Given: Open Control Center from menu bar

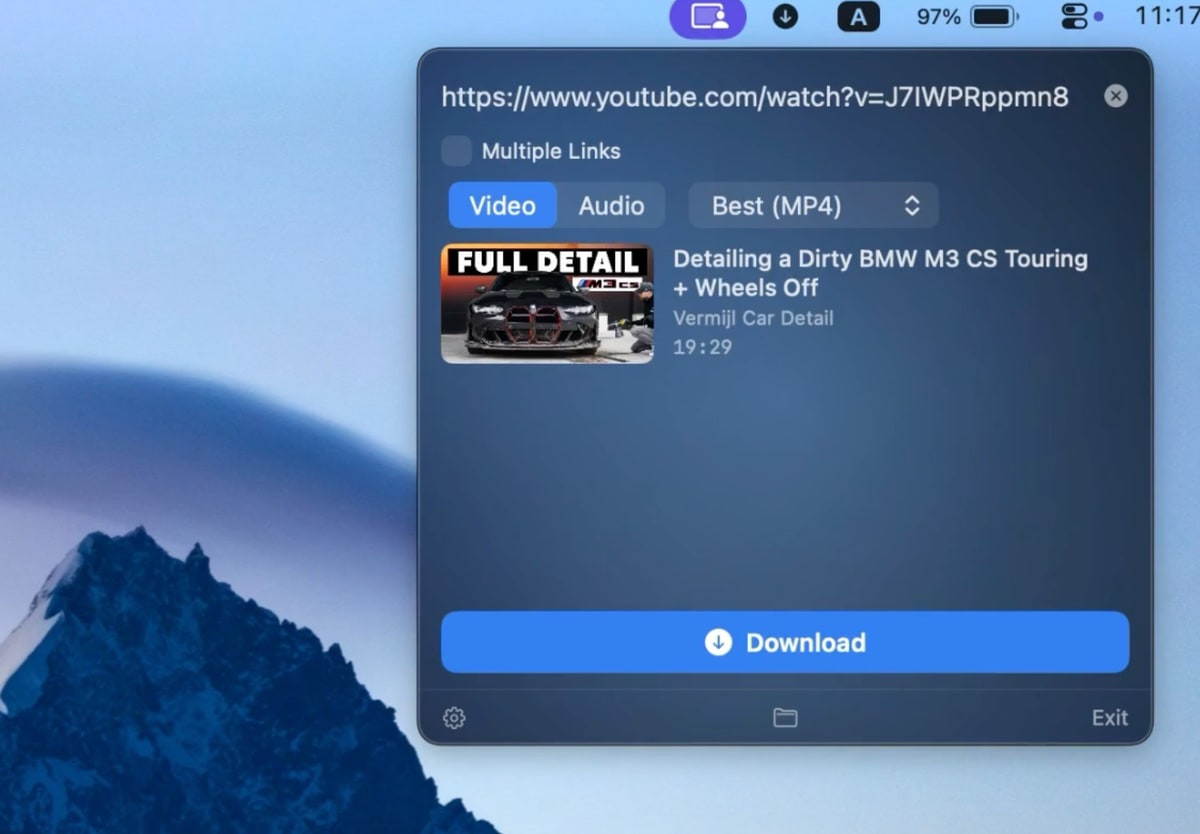Looking at the screenshot, I should 1075,17.
